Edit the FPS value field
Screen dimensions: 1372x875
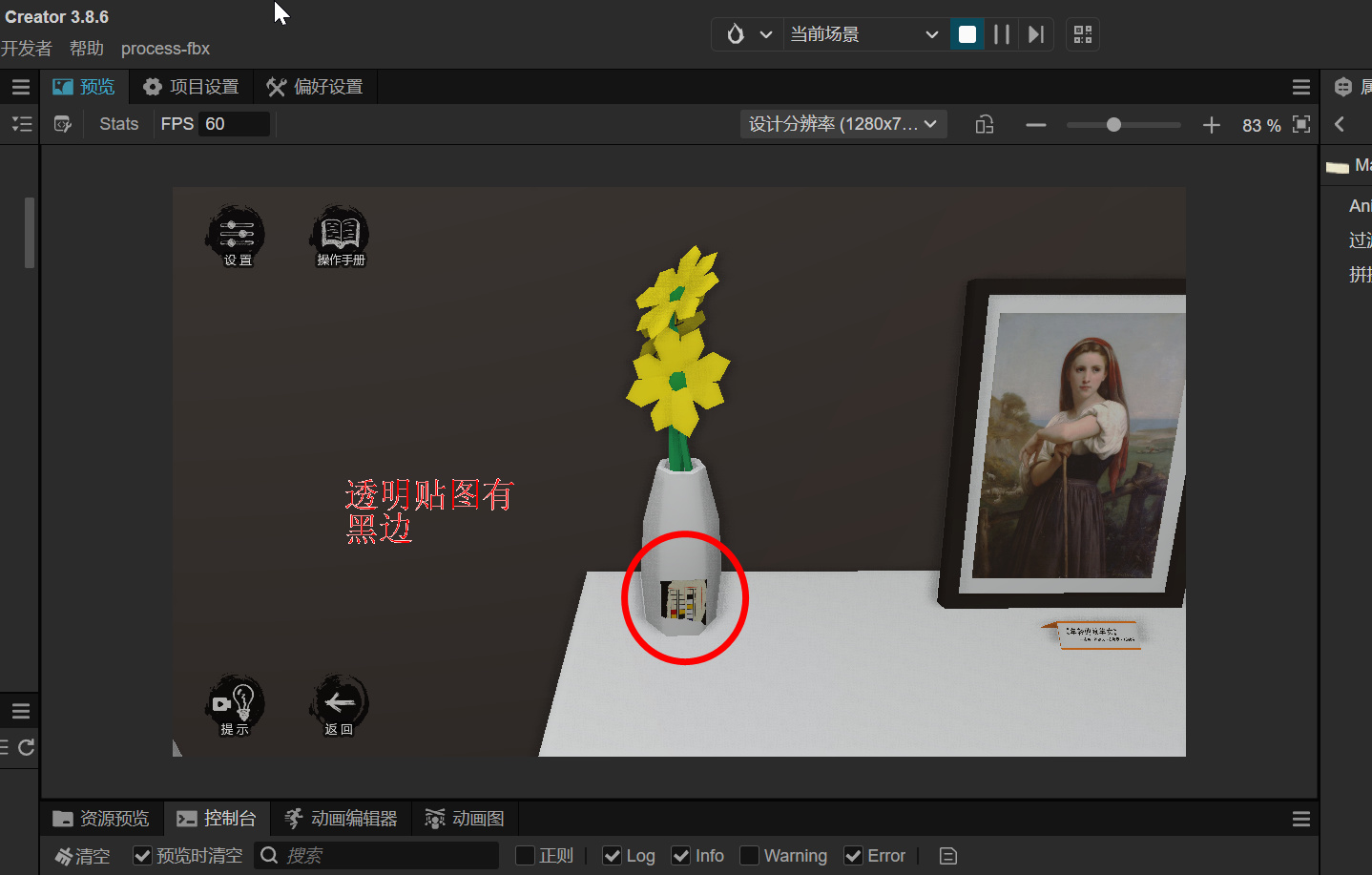234,124
